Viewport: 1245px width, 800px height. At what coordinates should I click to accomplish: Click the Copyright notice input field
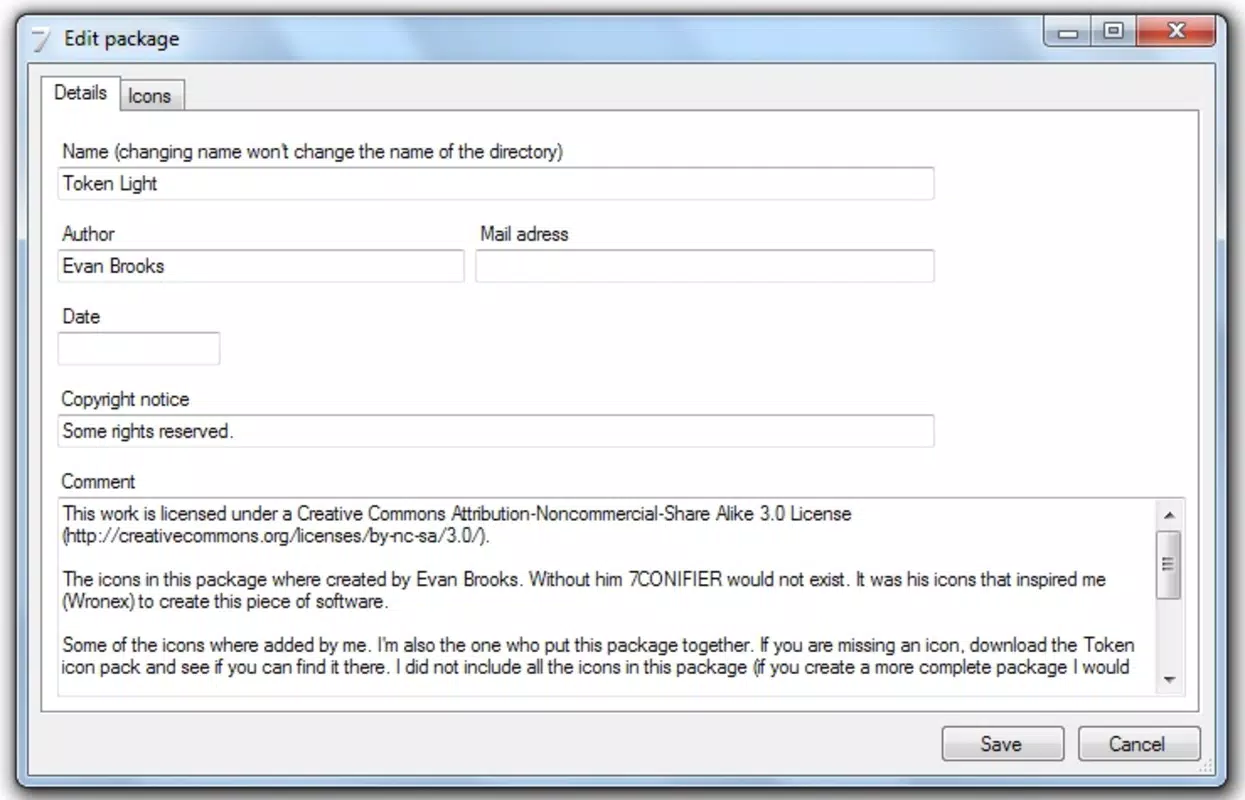[x=496, y=431]
